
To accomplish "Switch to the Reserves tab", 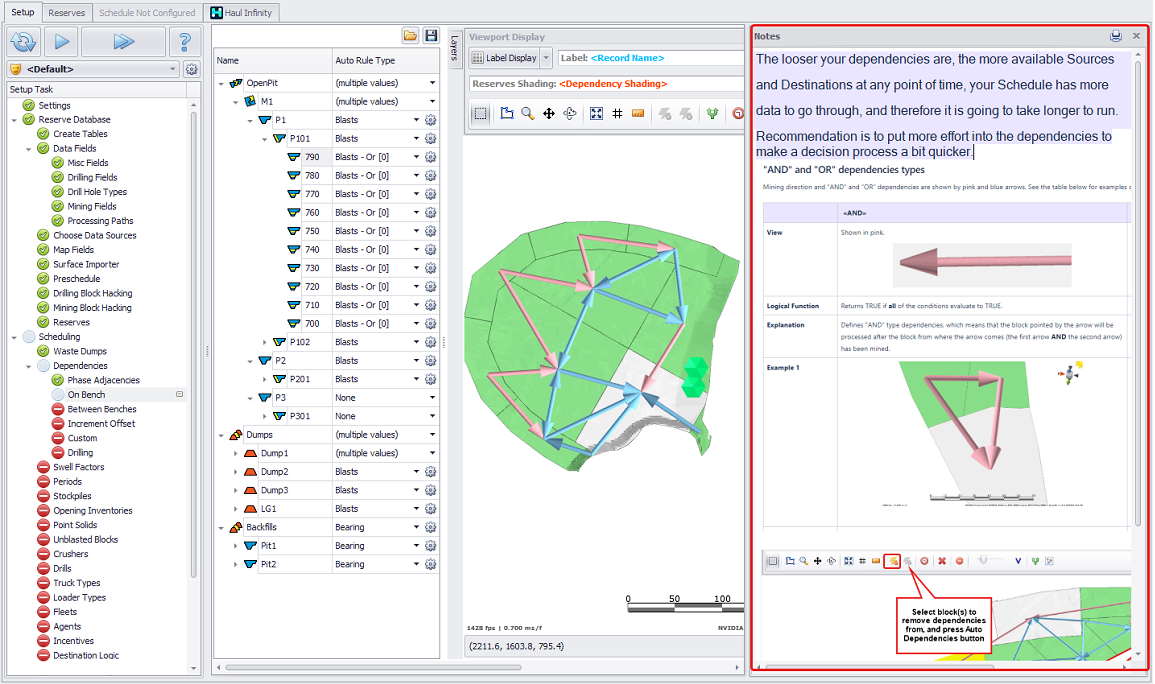I will 67,13.
